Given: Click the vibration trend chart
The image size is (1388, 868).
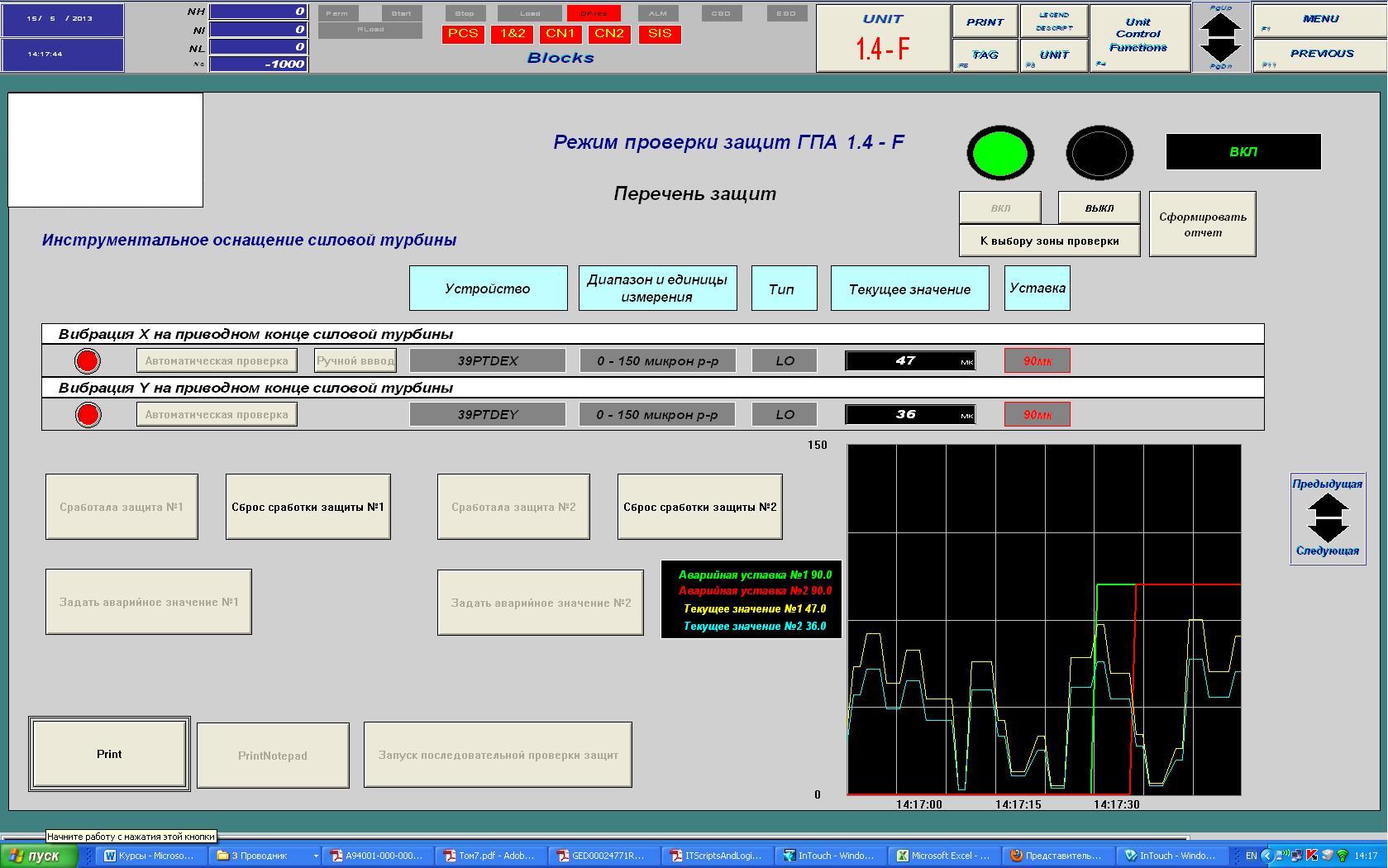Looking at the screenshot, I should [x=1043, y=620].
